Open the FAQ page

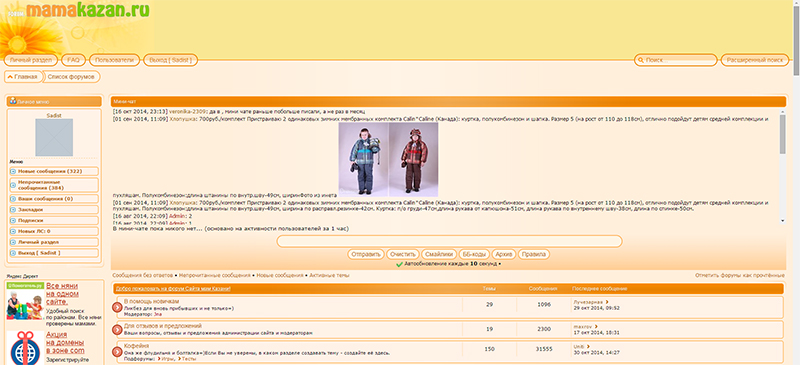coord(73,60)
